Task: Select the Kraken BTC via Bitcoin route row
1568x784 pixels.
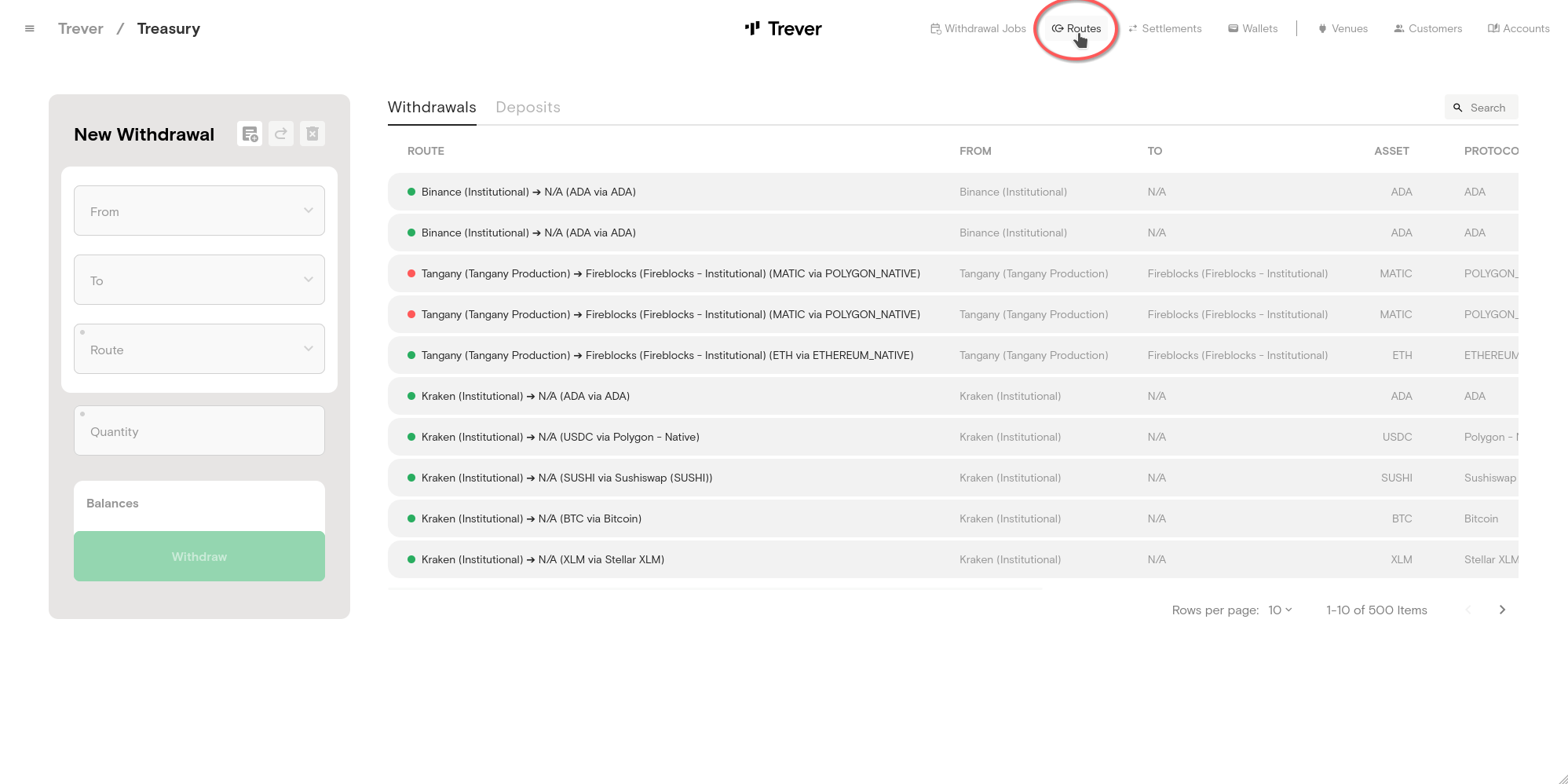Action: click(532, 518)
